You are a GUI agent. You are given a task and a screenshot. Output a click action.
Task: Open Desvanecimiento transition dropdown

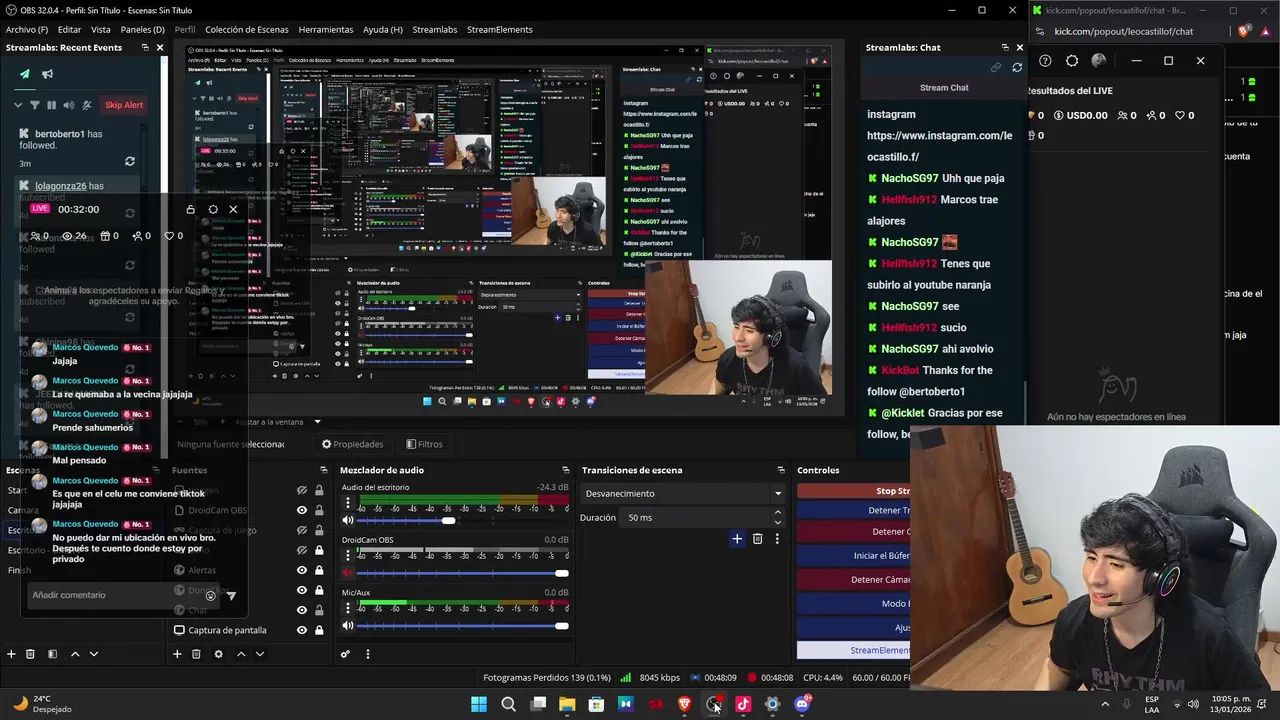pos(682,493)
